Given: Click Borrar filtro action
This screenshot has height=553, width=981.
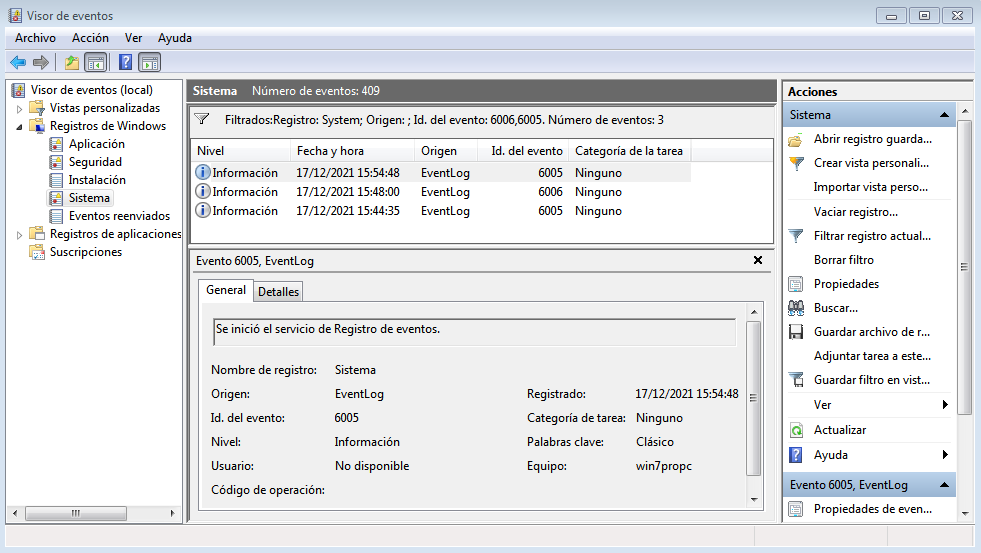Looking at the screenshot, I should tap(844, 260).
